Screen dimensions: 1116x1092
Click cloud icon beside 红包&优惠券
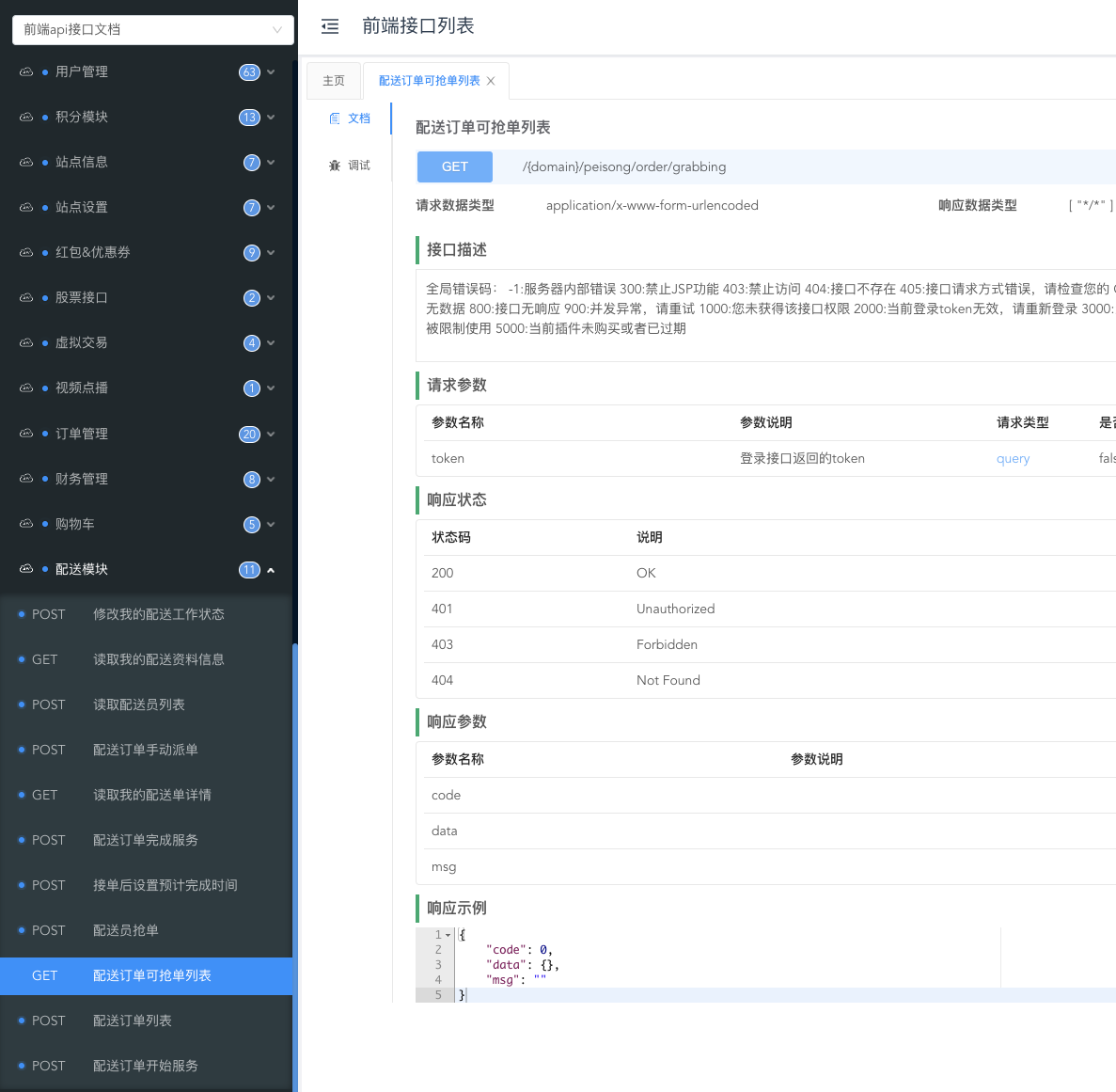[x=26, y=253]
